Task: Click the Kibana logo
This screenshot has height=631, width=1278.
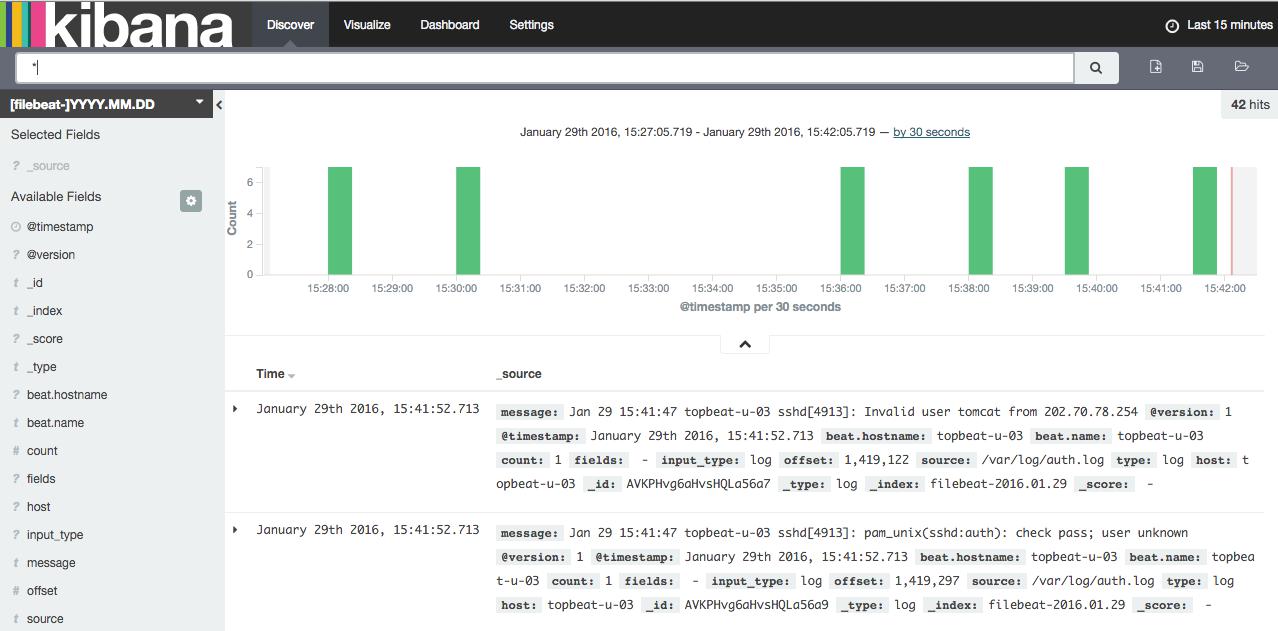Action: tap(118, 24)
